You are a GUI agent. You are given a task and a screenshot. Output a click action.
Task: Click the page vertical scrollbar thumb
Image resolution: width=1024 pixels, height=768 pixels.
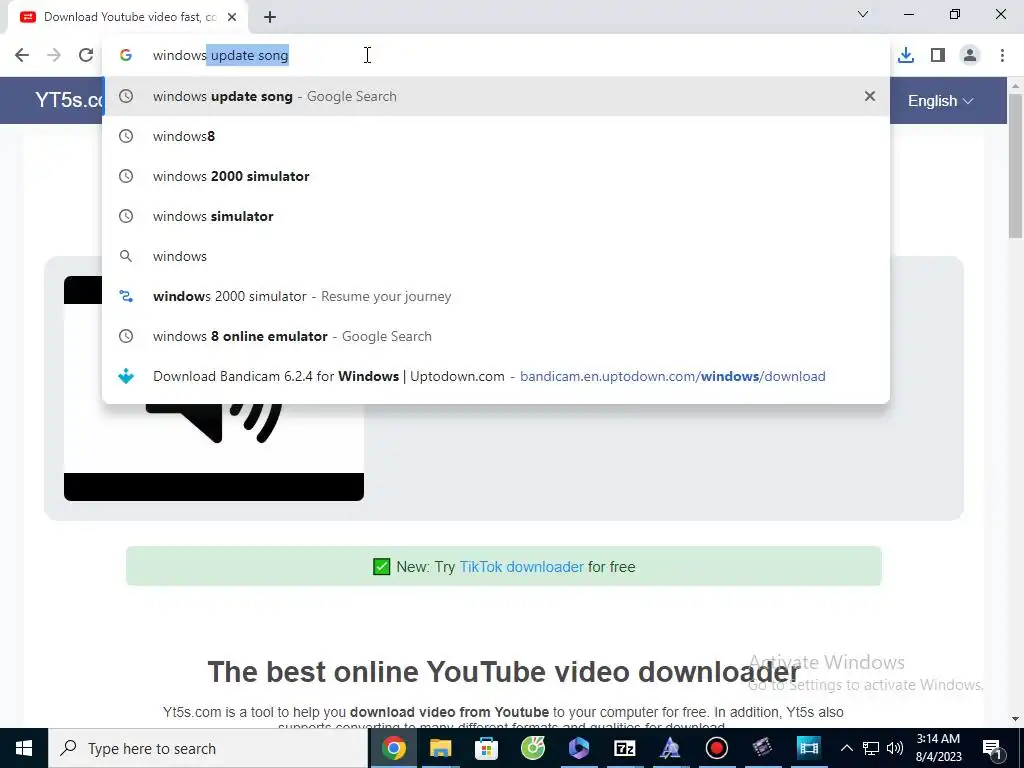[1016, 165]
